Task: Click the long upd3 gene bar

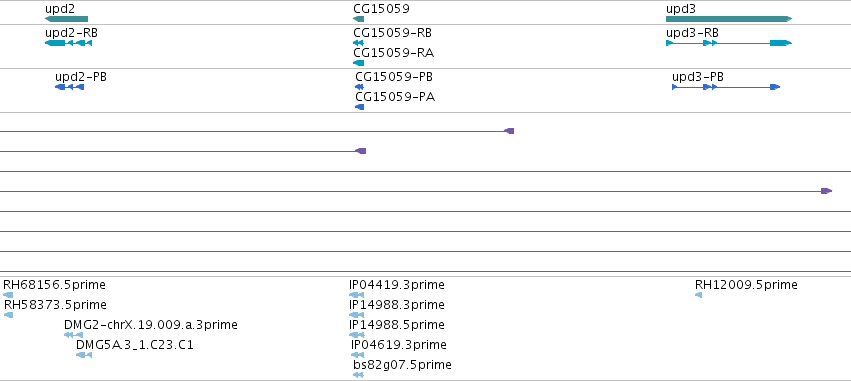Action: click(729, 19)
